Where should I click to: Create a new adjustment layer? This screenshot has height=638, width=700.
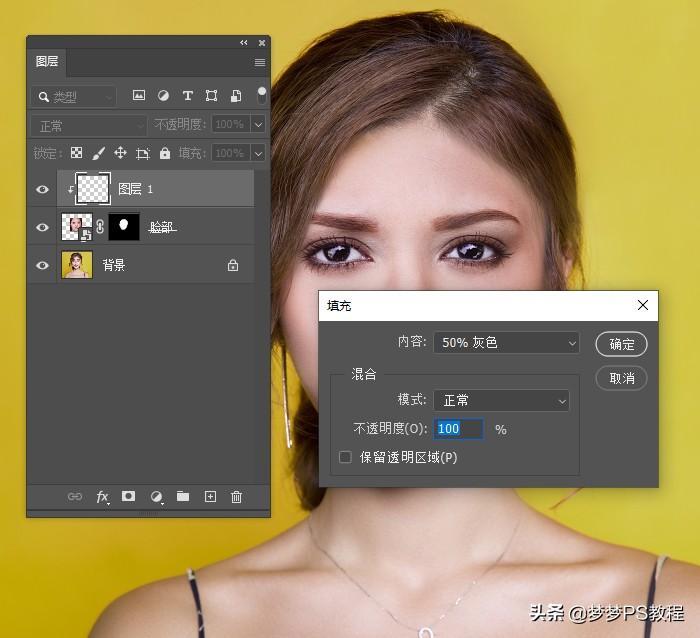click(x=156, y=496)
